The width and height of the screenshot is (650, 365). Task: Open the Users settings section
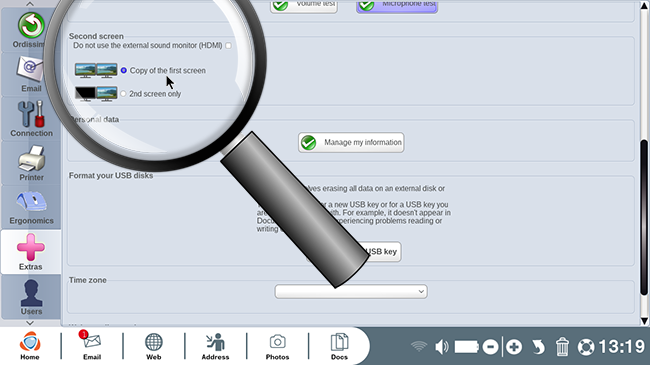pos(31,296)
